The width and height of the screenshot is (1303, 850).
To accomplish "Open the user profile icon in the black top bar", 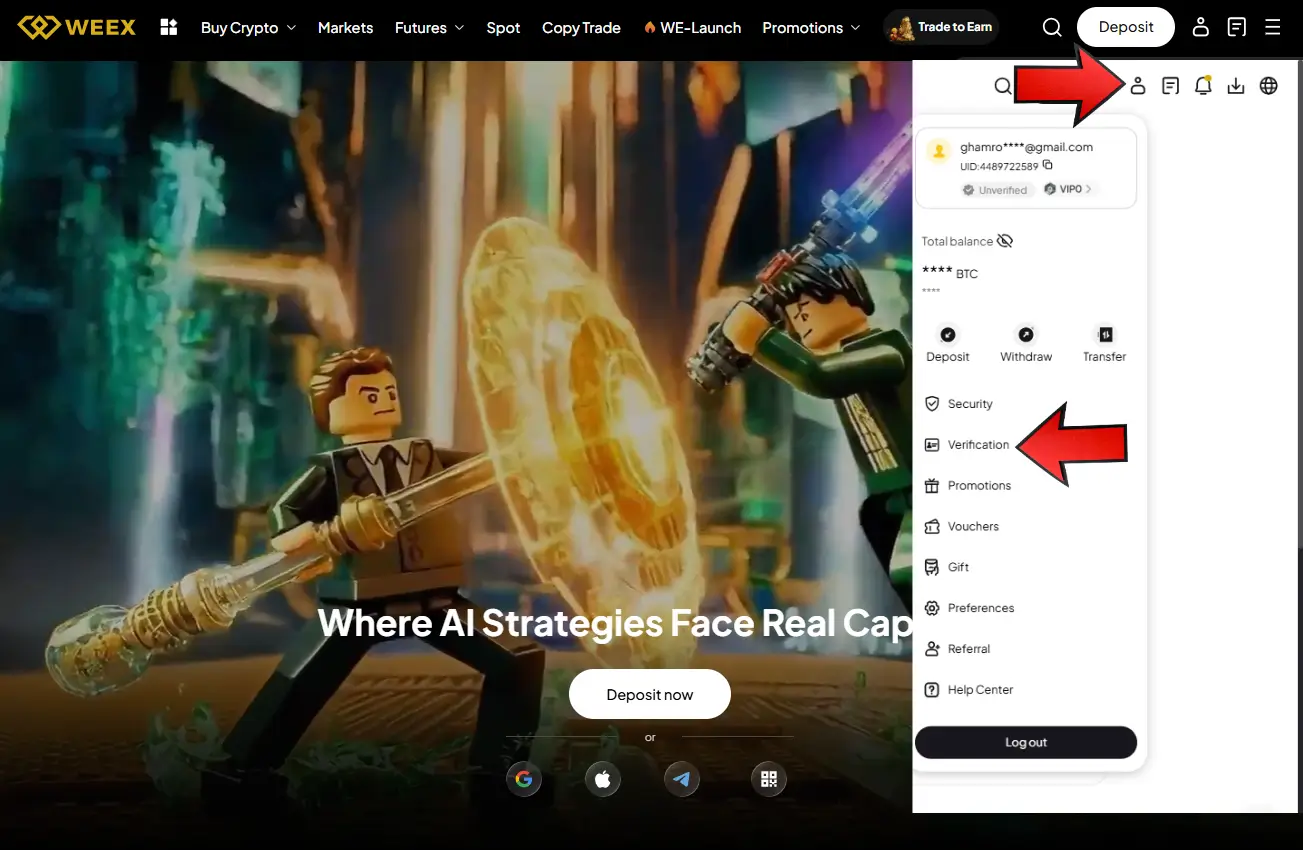I will click(x=1201, y=28).
